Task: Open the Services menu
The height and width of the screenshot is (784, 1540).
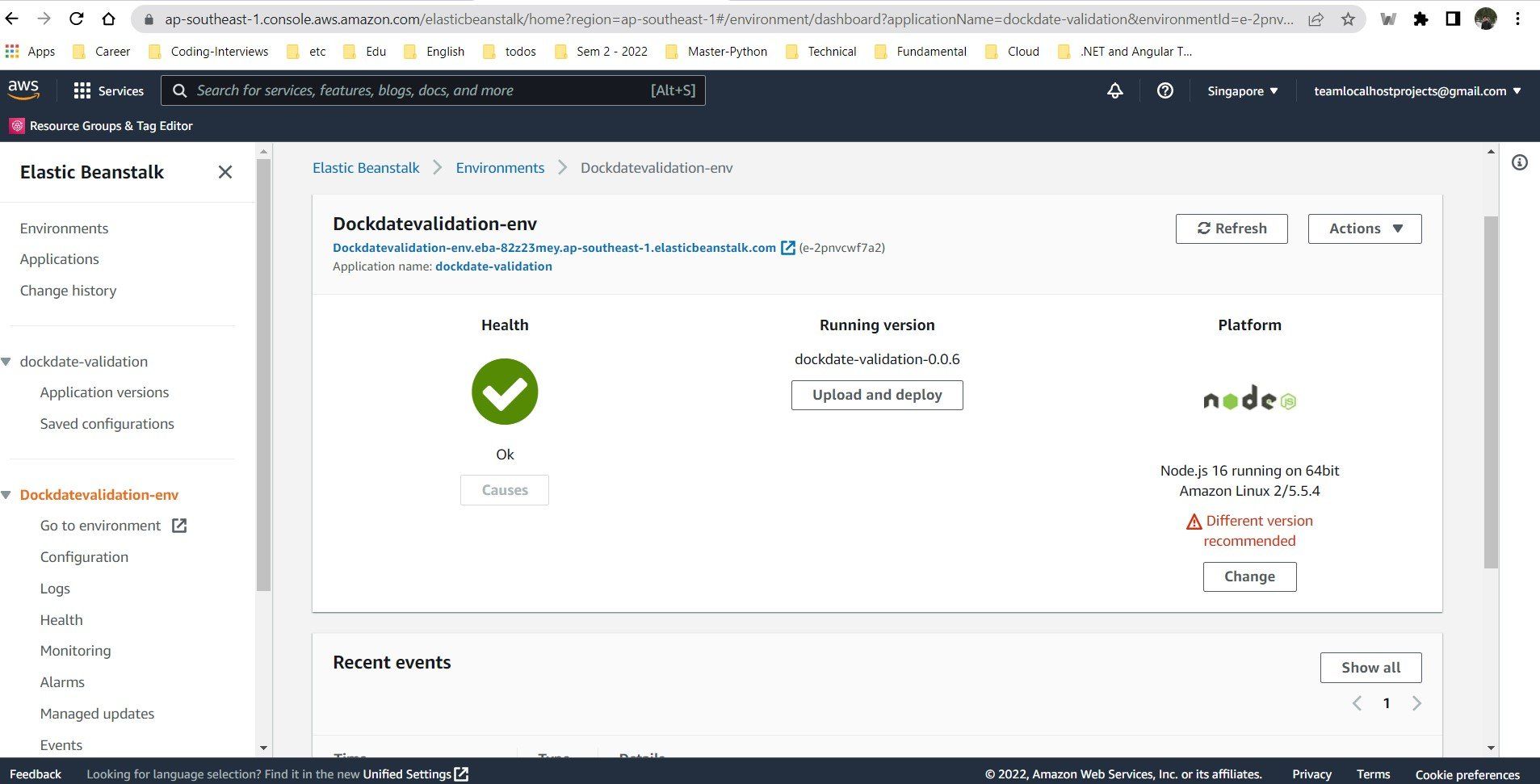Action: pyautogui.click(x=108, y=90)
